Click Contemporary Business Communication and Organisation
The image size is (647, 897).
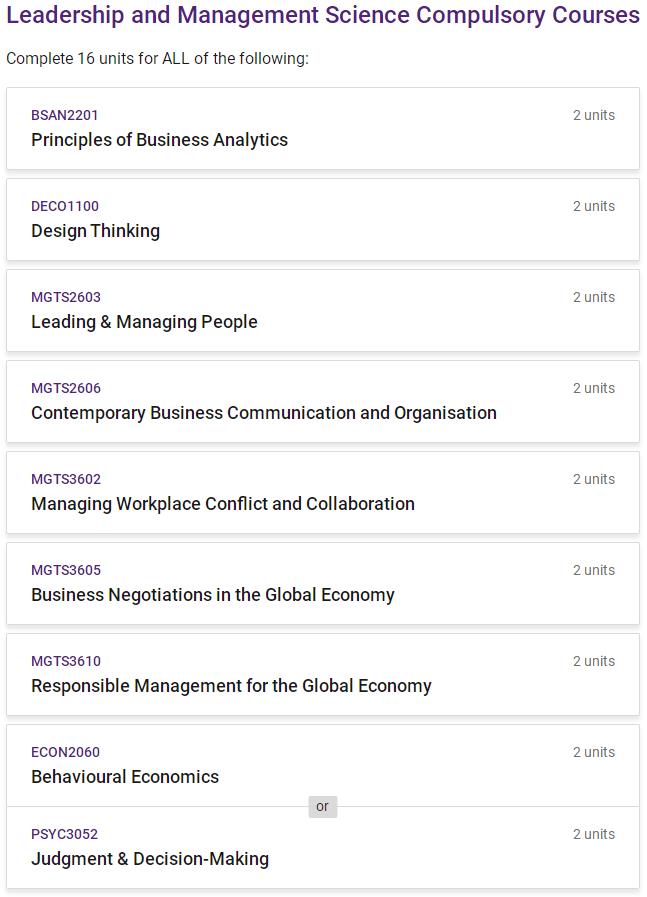point(263,413)
